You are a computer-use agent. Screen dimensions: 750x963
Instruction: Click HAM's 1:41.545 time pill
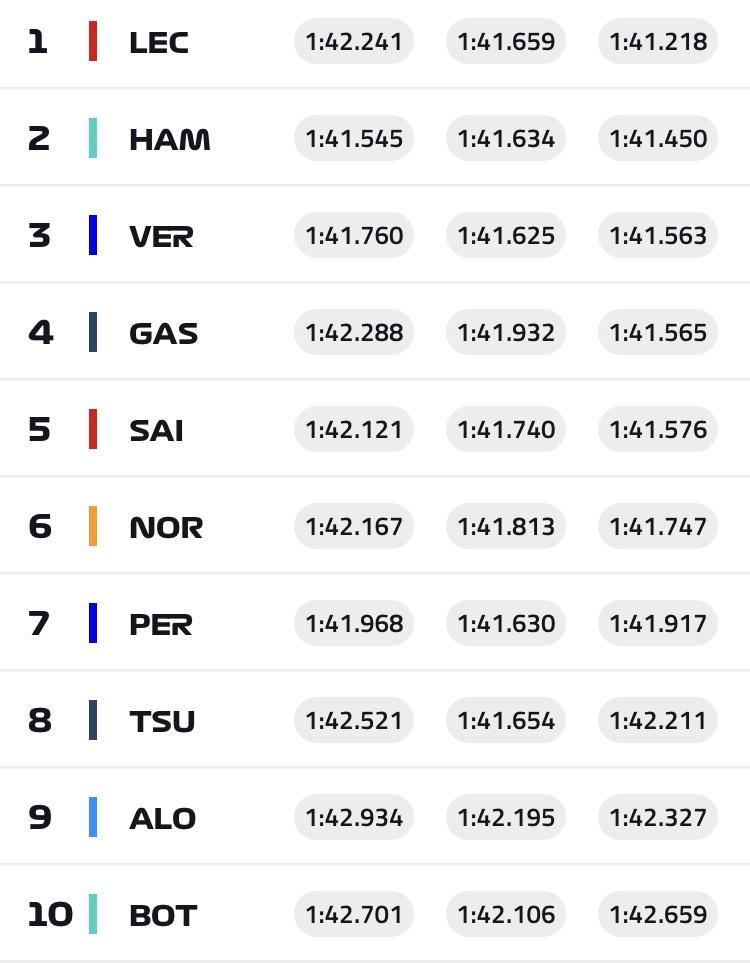point(354,139)
